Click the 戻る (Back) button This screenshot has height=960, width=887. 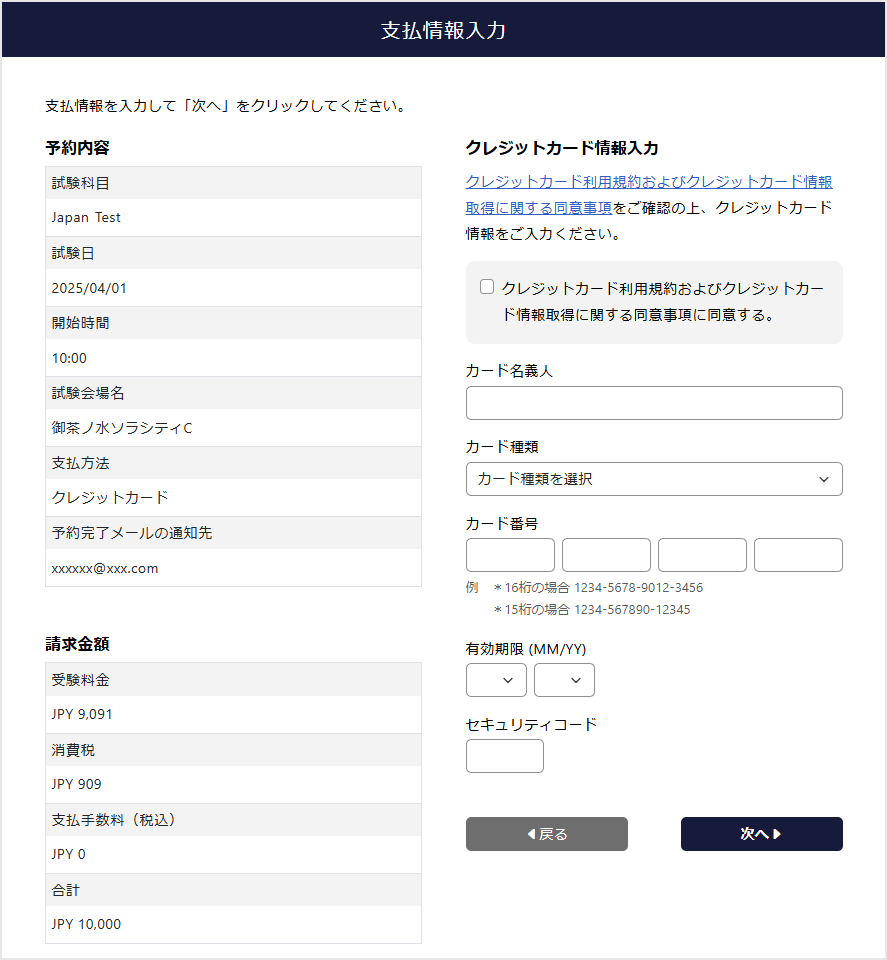point(546,834)
